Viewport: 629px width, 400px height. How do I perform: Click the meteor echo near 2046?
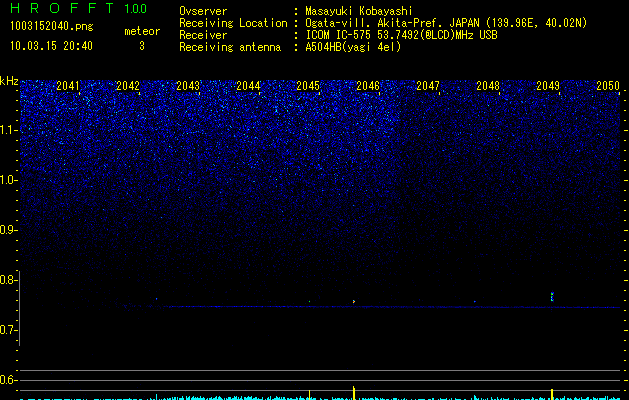click(x=354, y=301)
